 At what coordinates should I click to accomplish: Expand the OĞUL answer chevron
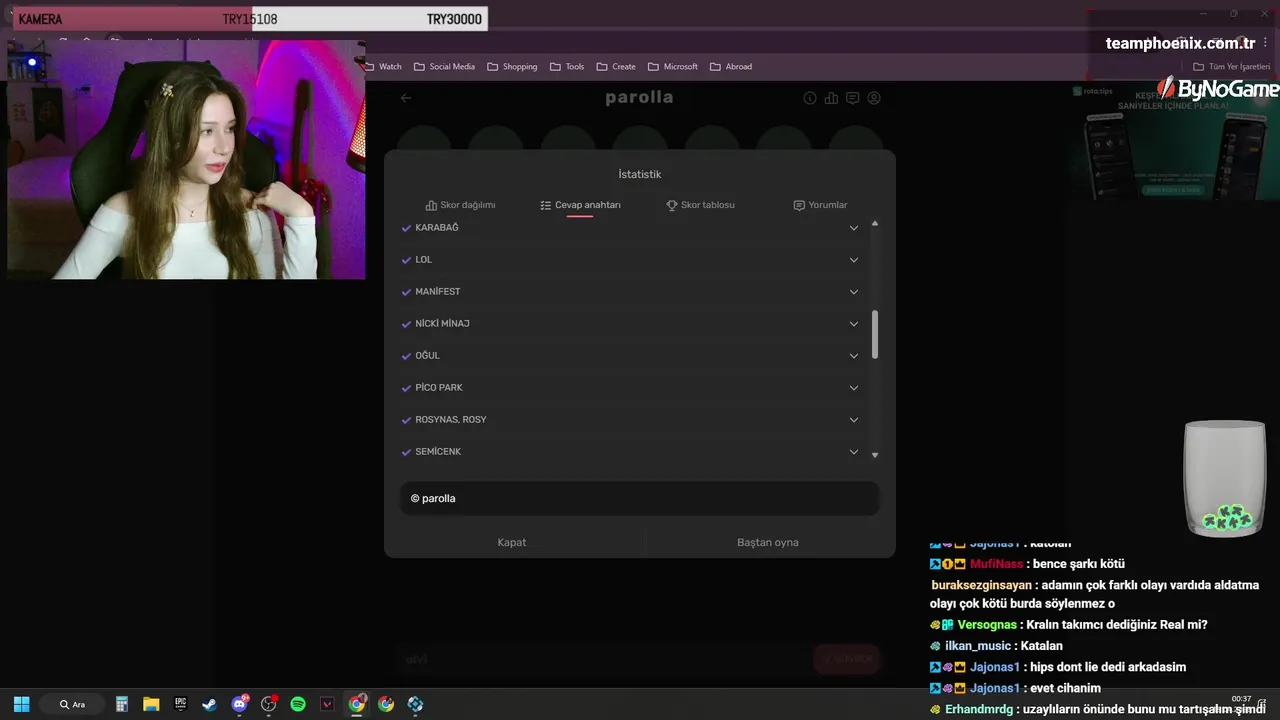[x=854, y=356]
